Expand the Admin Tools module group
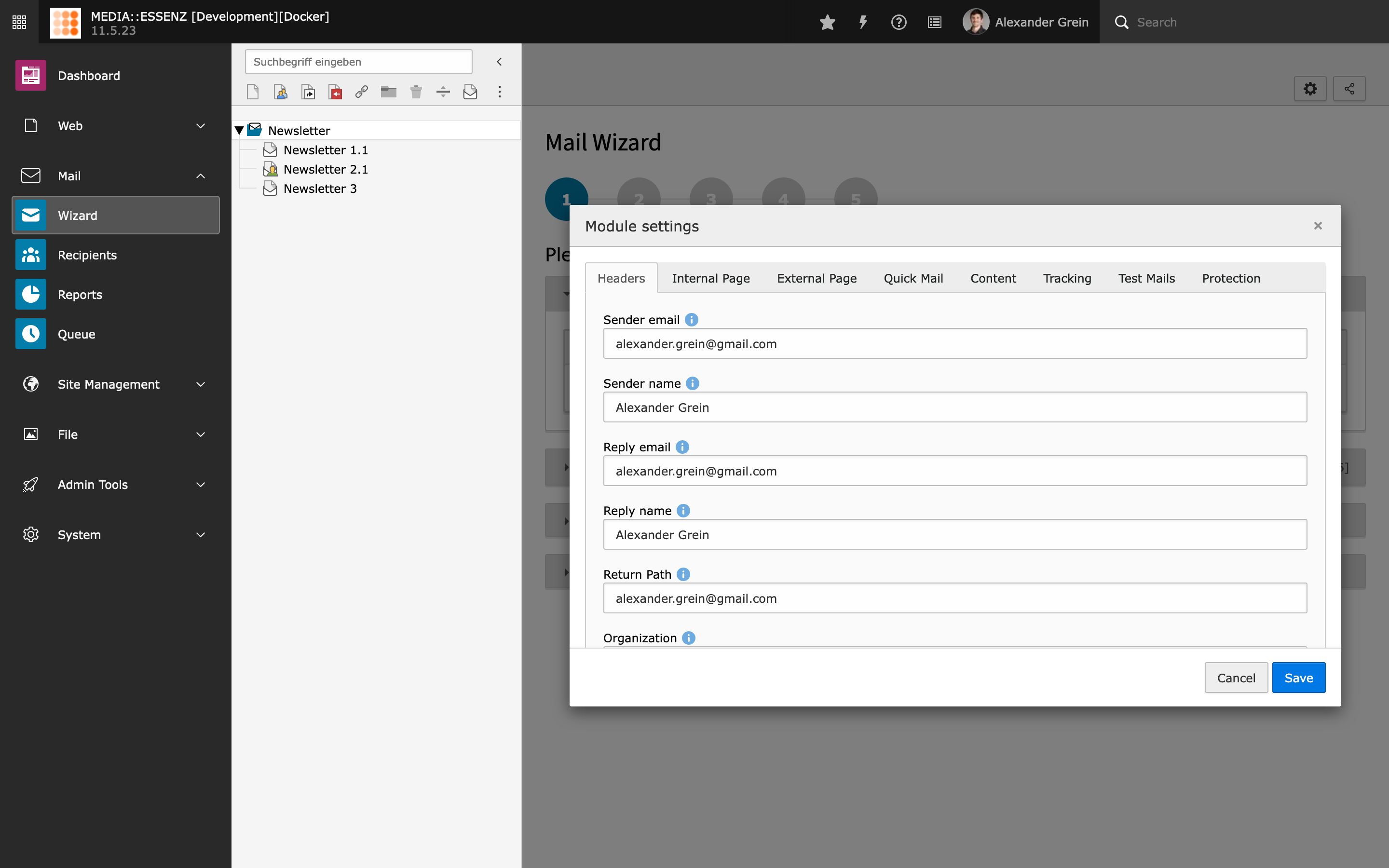The image size is (1389, 868). [x=115, y=485]
